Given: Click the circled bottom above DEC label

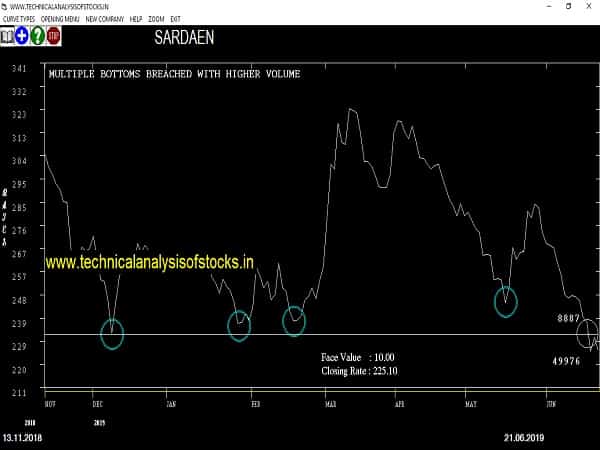Looking at the screenshot, I should [112, 334].
